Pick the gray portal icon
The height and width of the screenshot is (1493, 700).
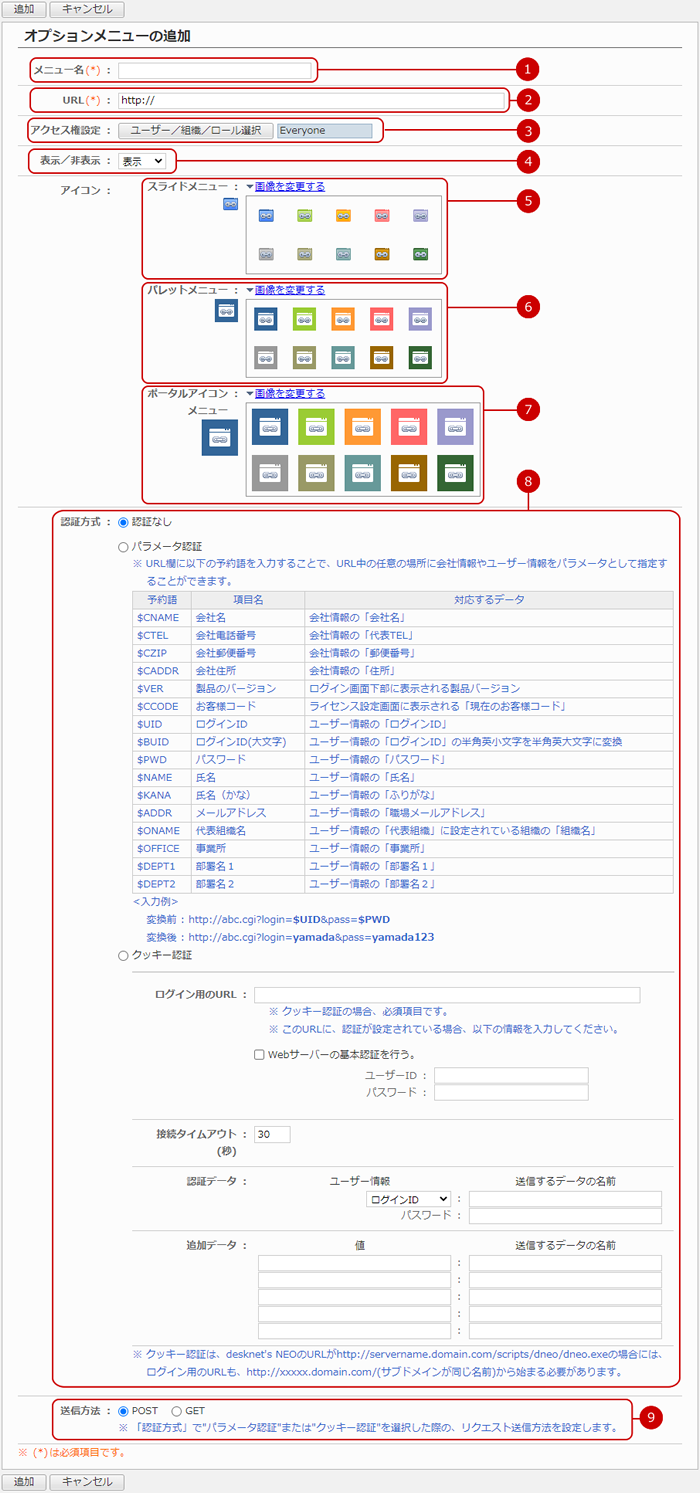[270, 473]
